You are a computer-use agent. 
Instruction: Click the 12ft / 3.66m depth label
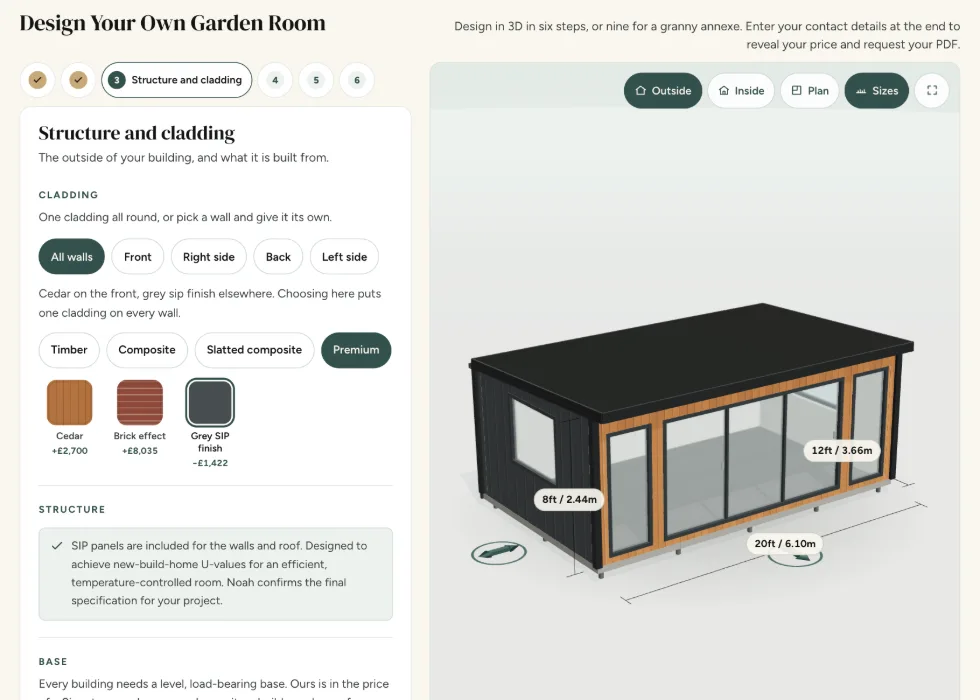[842, 451]
